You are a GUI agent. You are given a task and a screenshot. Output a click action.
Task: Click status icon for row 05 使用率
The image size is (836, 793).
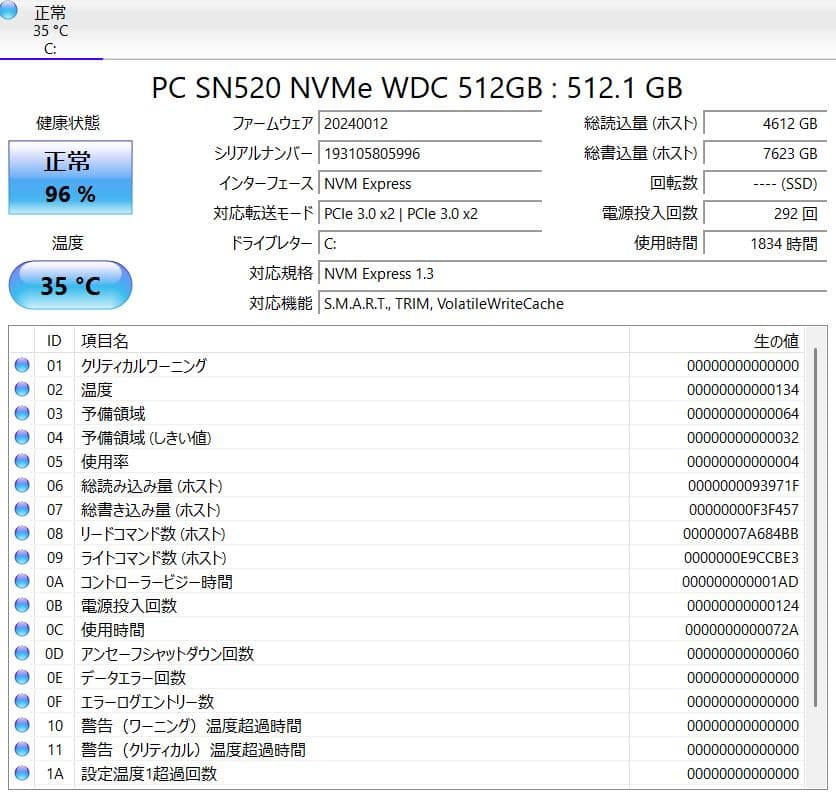pos(22,461)
